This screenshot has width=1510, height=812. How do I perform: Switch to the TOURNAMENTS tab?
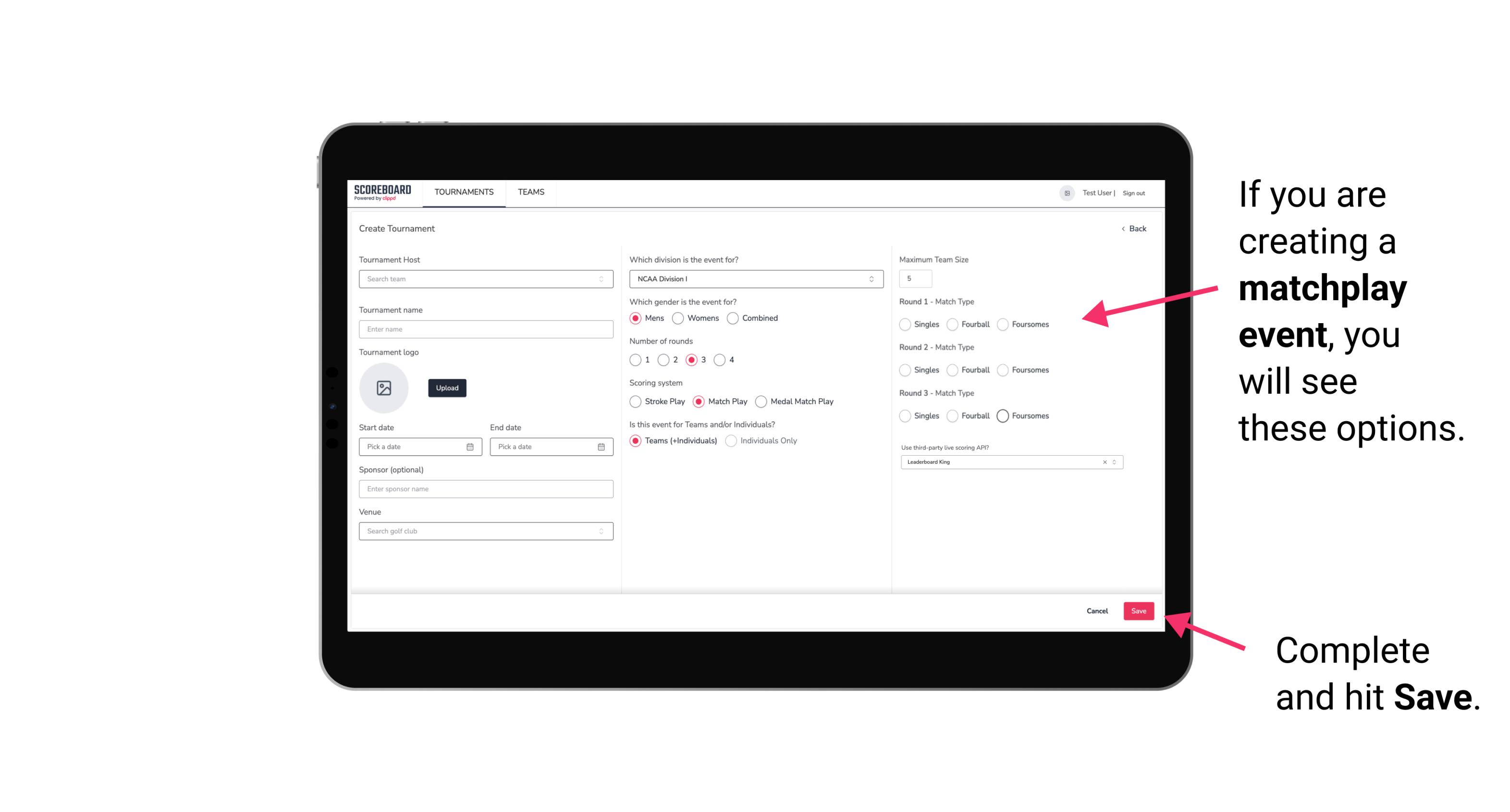pos(464,192)
